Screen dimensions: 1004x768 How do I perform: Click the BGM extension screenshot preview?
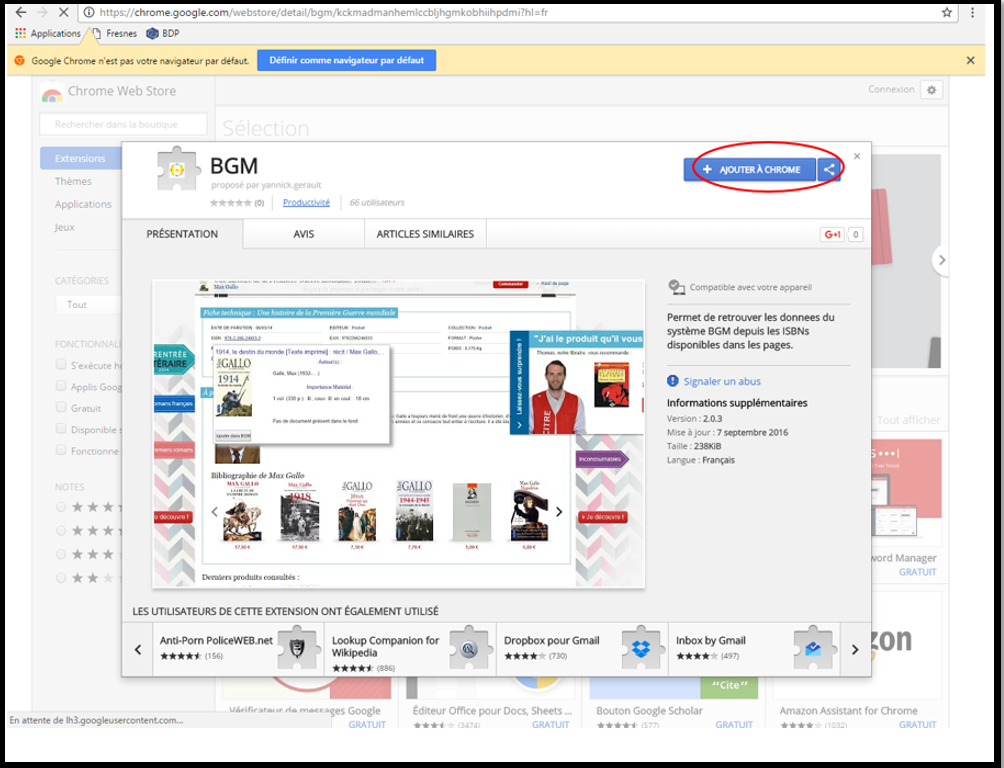[398, 434]
